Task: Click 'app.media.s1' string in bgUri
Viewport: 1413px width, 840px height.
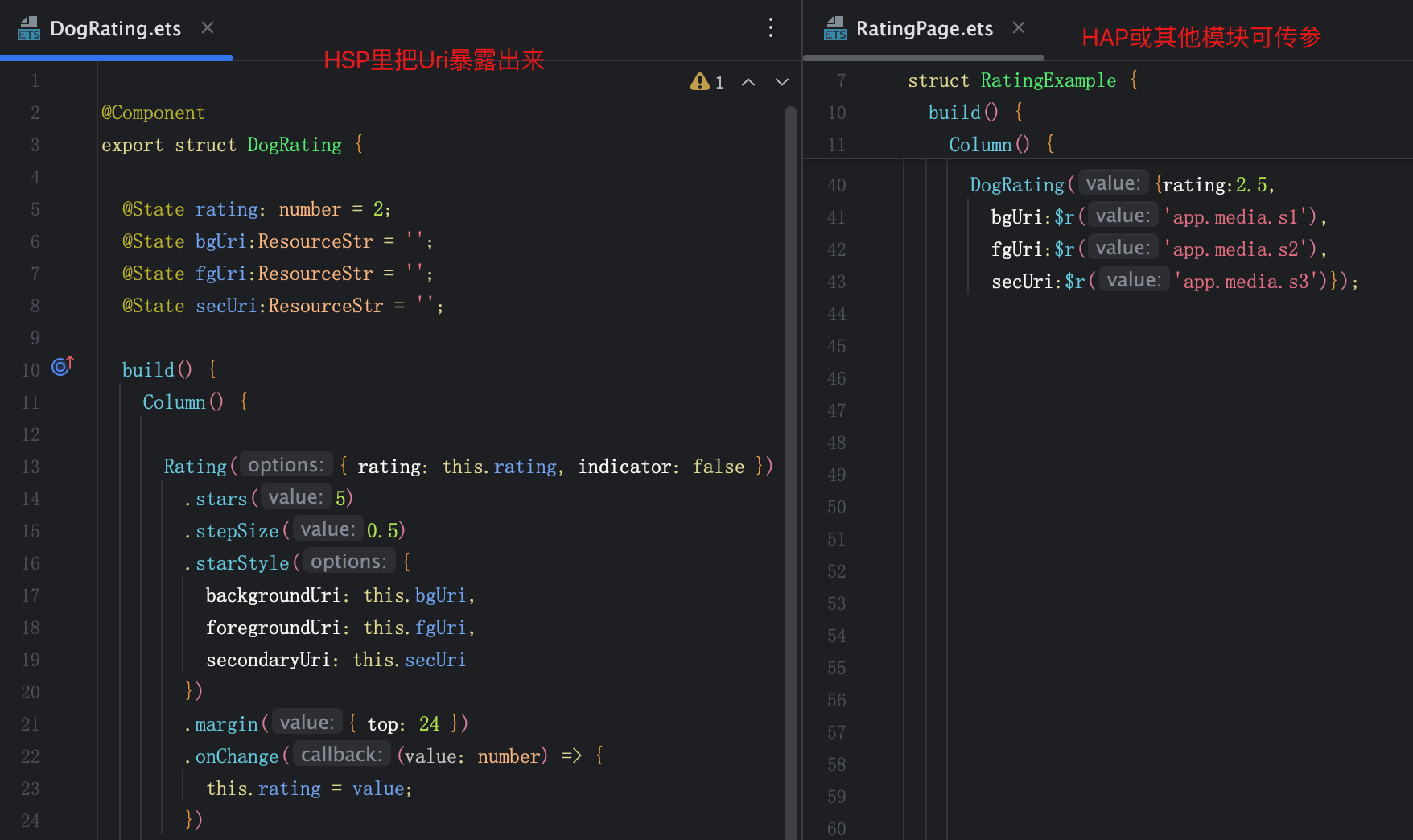Action: pos(1235,217)
